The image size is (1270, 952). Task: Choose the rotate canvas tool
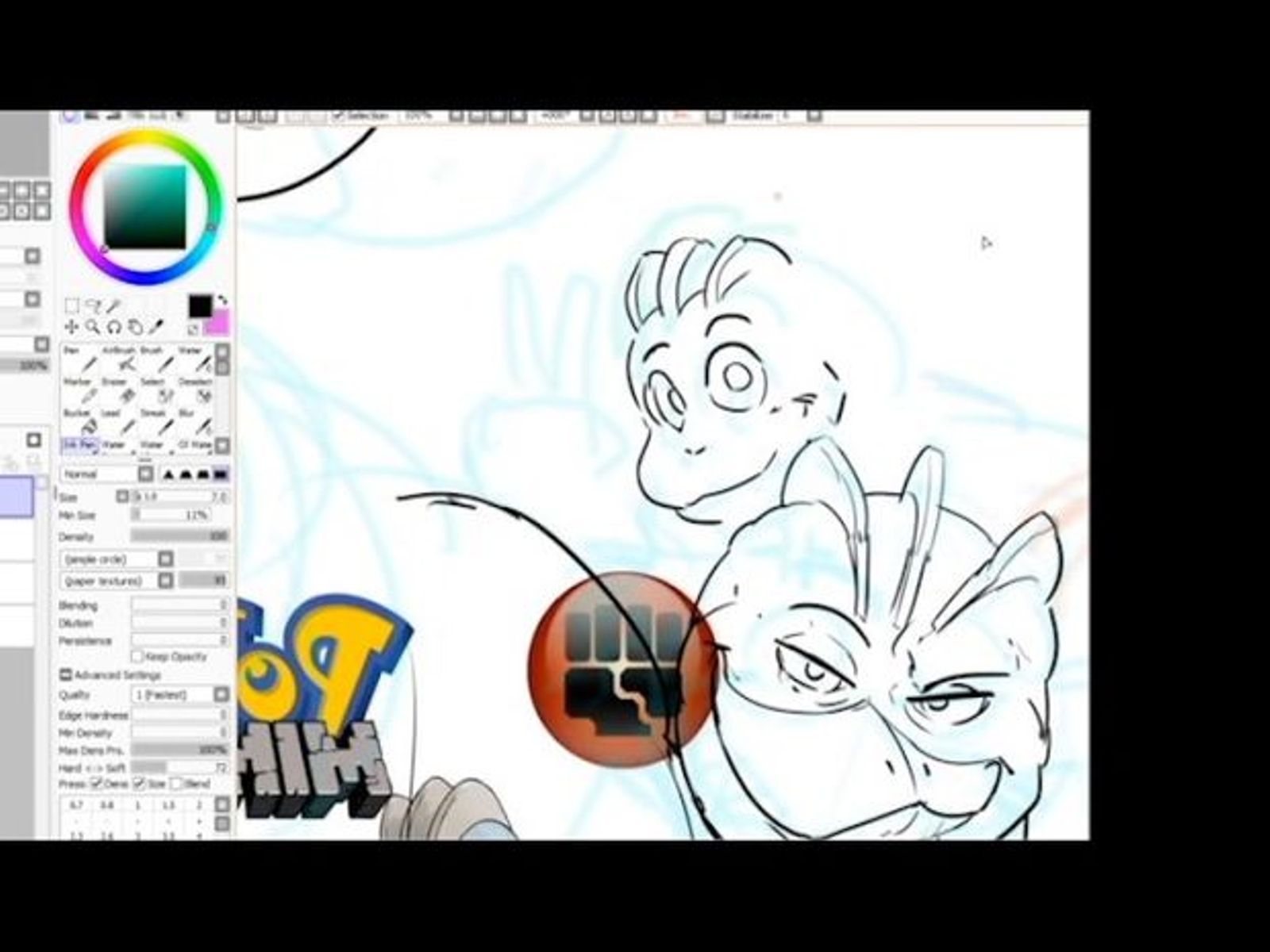tap(114, 327)
